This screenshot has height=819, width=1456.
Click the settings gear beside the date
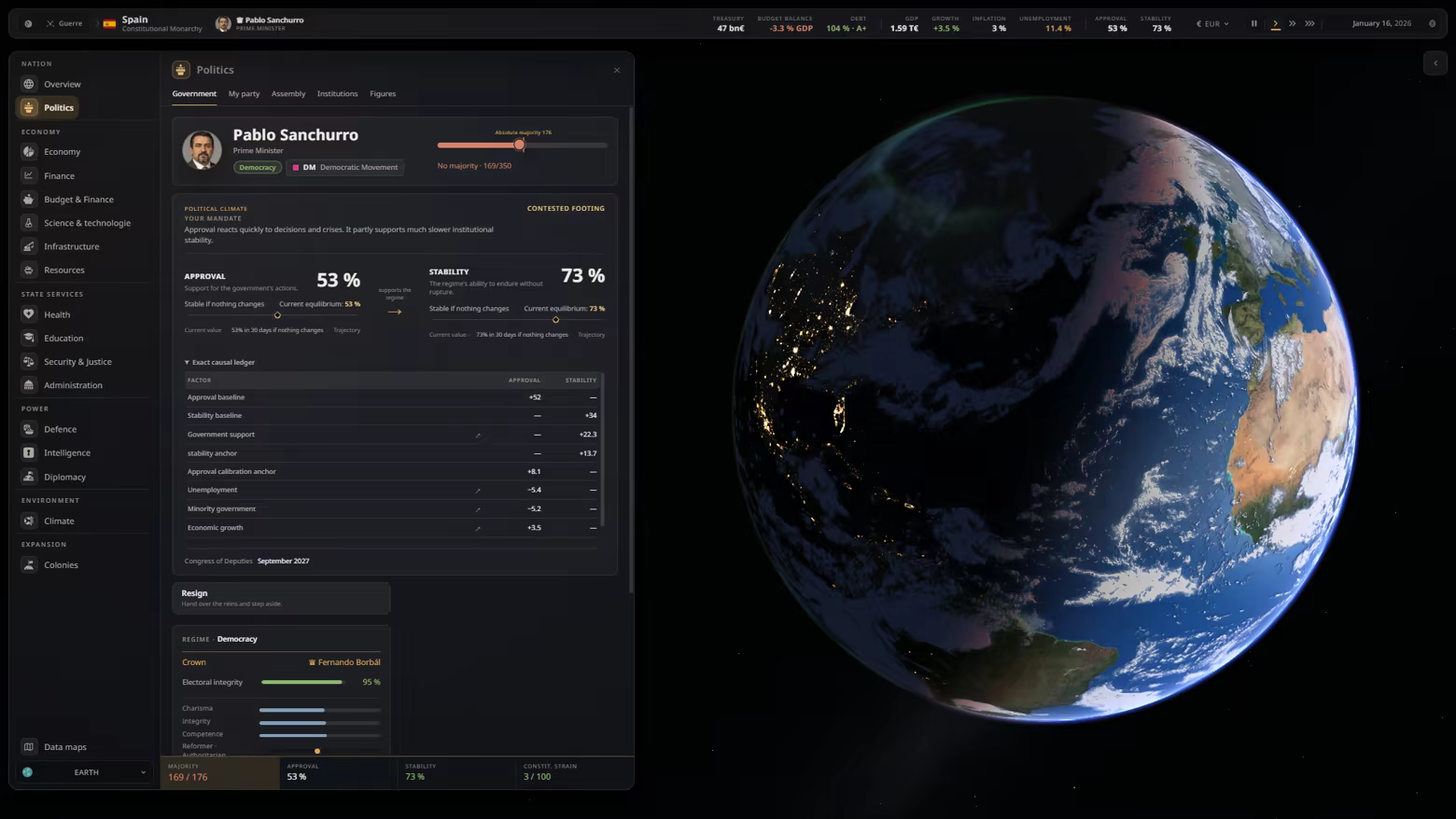[x=1433, y=23]
